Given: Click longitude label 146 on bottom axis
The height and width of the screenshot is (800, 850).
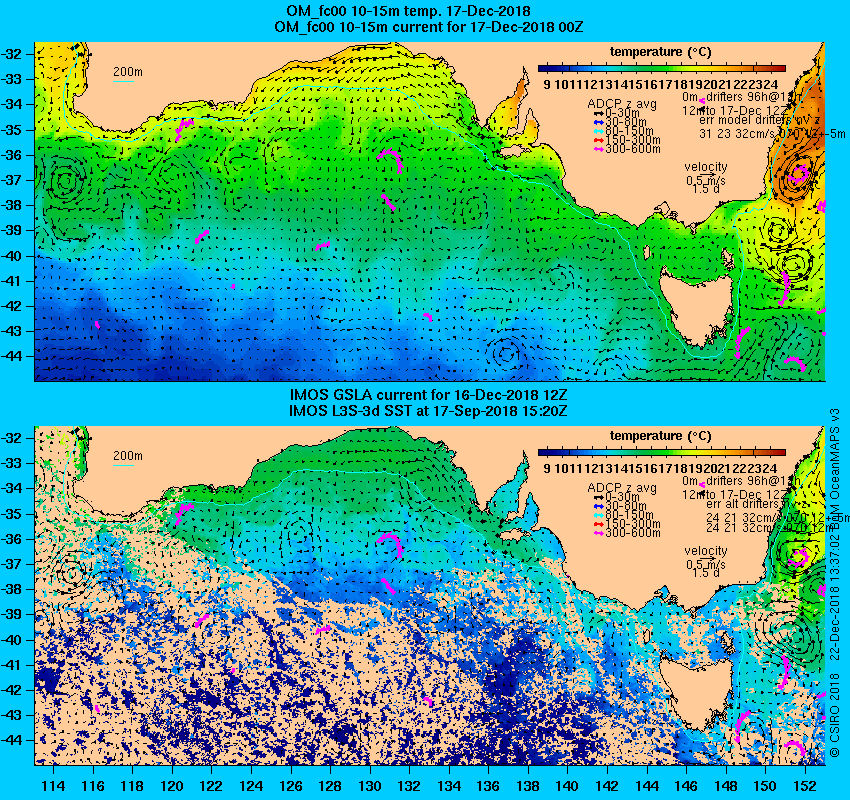Looking at the screenshot, I should pos(686,786).
